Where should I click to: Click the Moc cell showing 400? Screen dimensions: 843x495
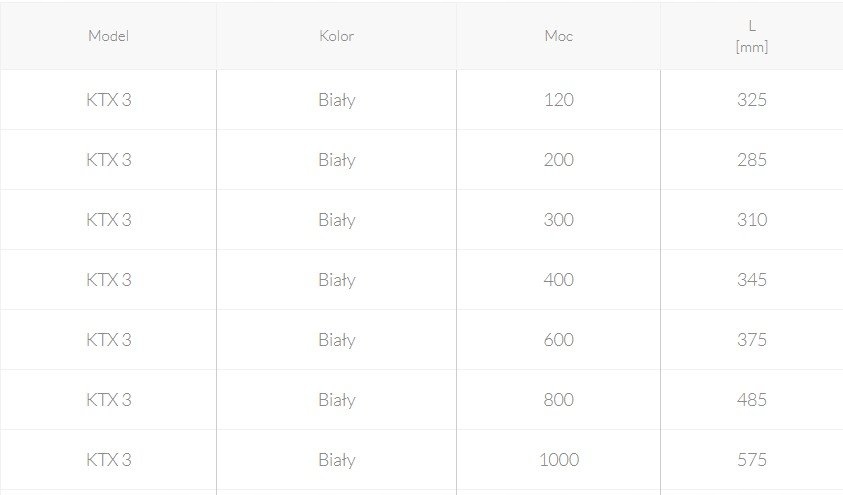click(x=558, y=280)
